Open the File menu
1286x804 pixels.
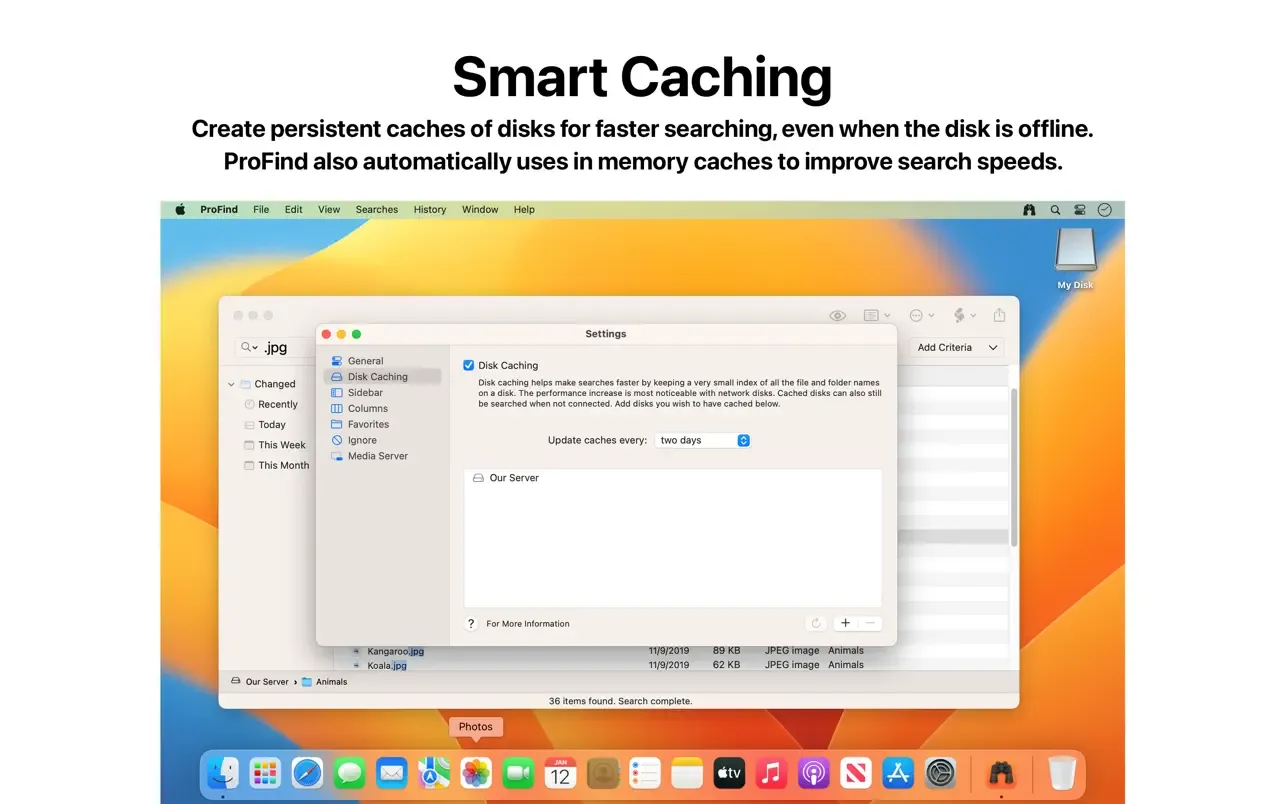coord(261,210)
